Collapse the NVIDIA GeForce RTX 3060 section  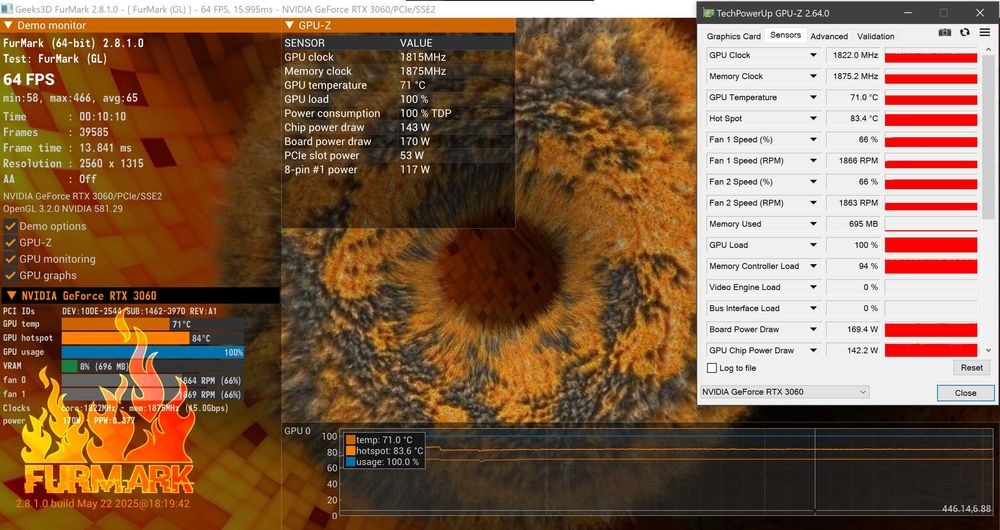click(11, 295)
